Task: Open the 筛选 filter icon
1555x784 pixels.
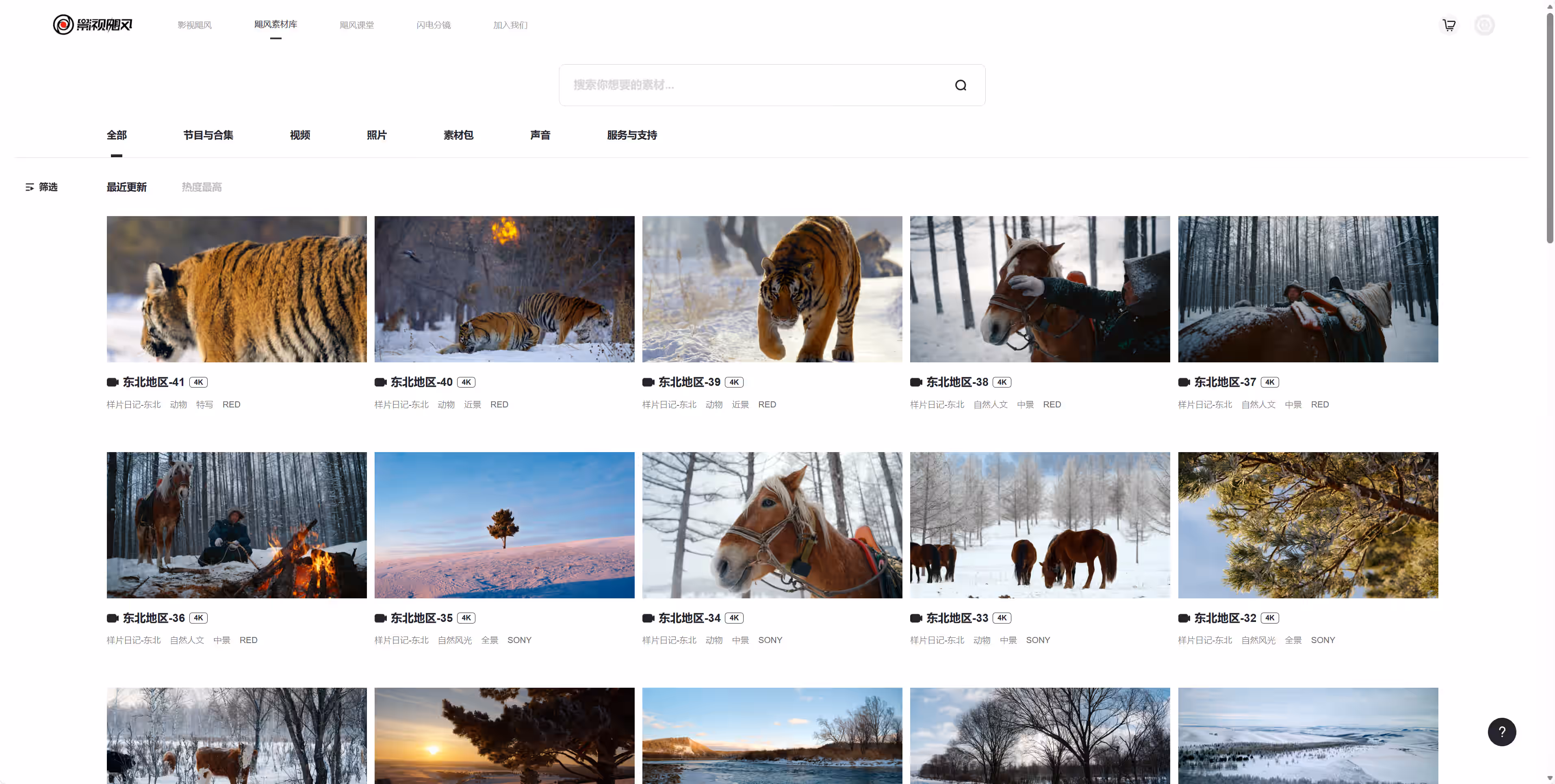Action: 30,187
